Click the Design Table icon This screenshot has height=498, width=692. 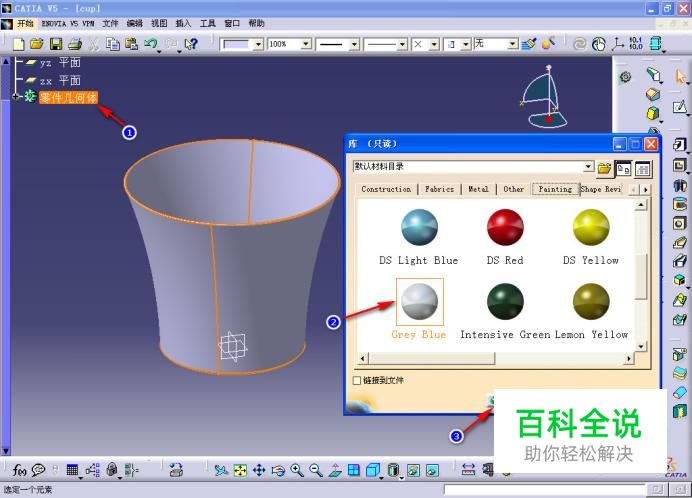72,470
